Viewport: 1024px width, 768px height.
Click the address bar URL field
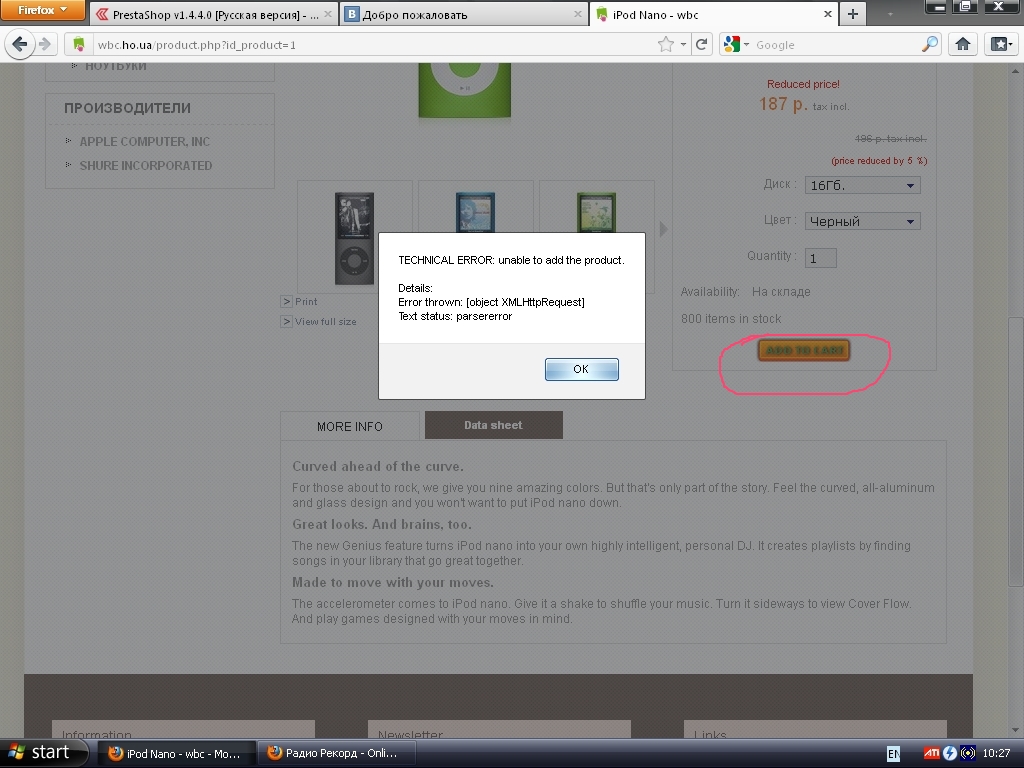(372, 44)
